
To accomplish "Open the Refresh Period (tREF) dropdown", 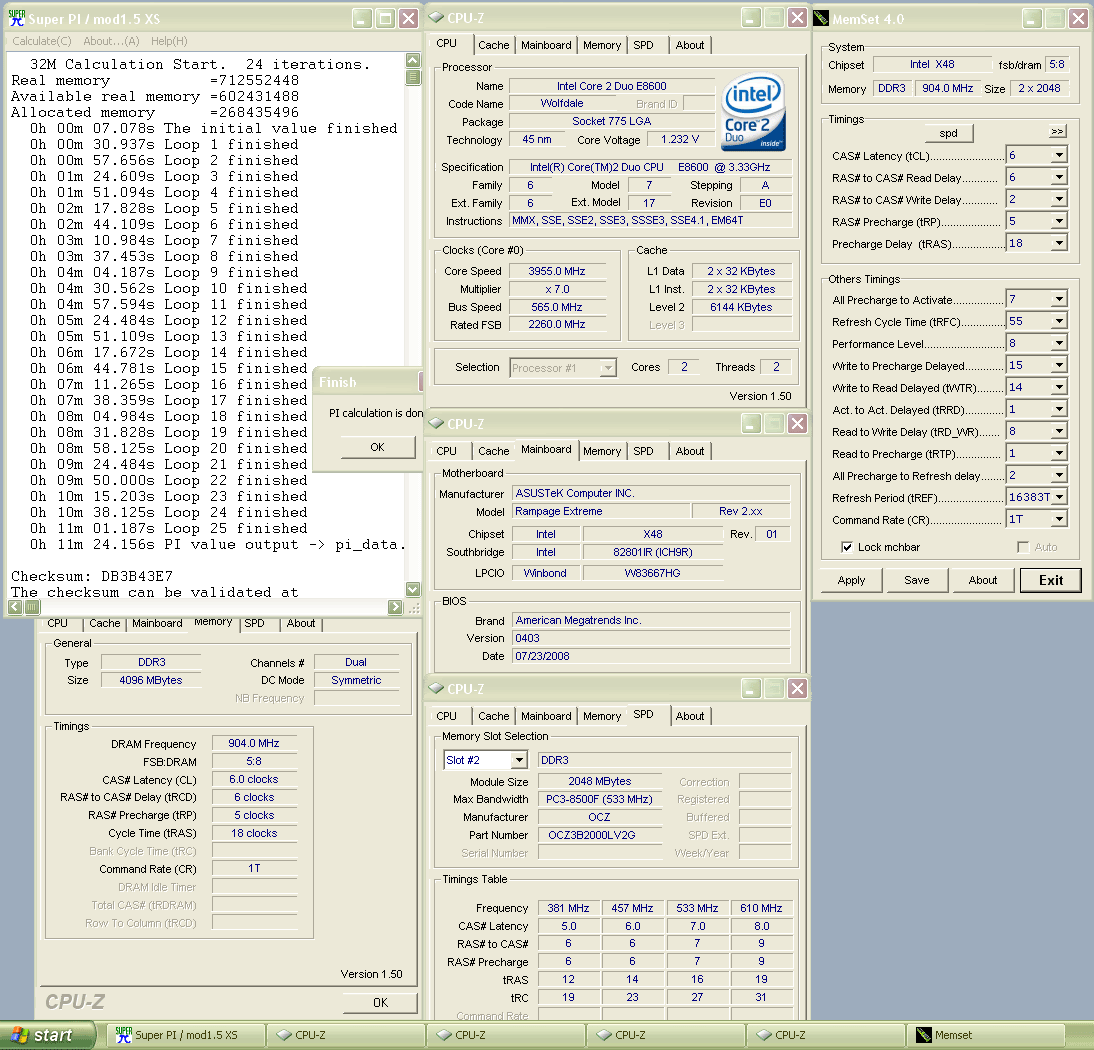I will coord(1059,497).
